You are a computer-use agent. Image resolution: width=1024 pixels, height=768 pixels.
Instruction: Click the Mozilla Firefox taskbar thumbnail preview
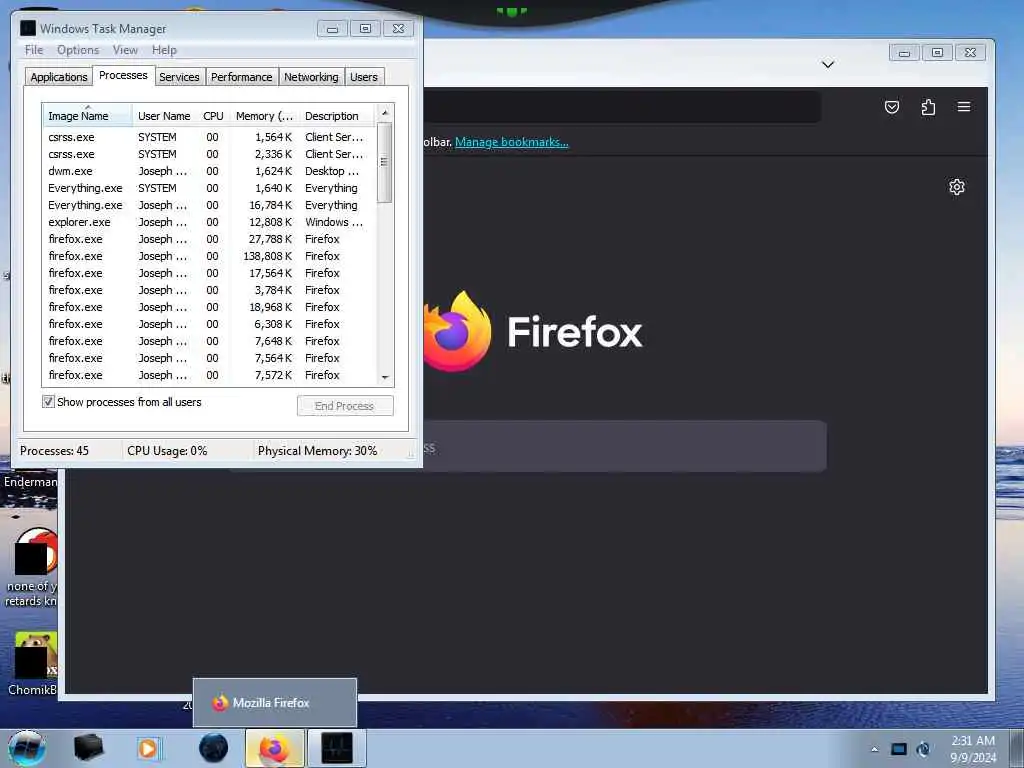[x=275, y=703]
